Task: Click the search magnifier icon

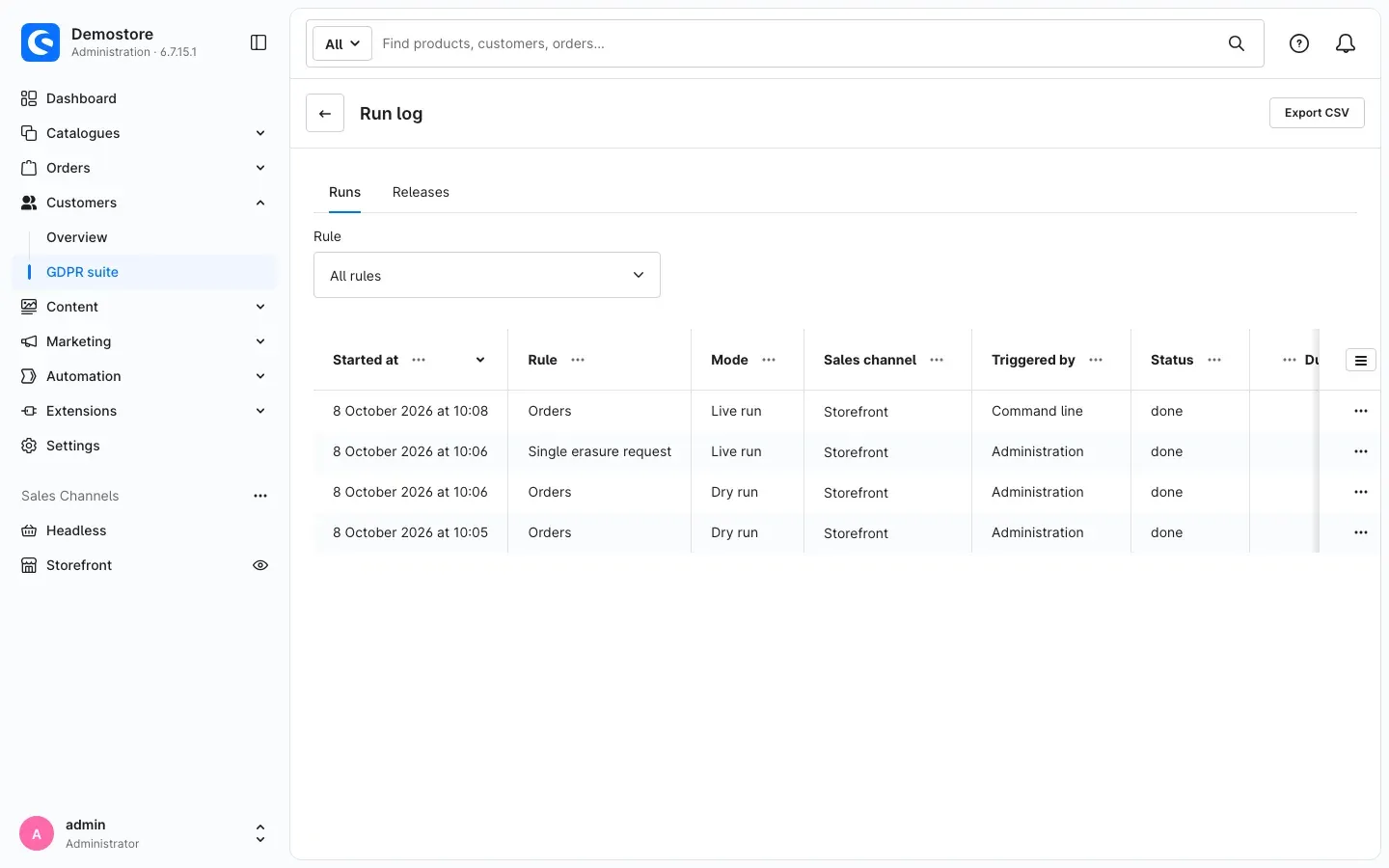Action: [1237, 43]
